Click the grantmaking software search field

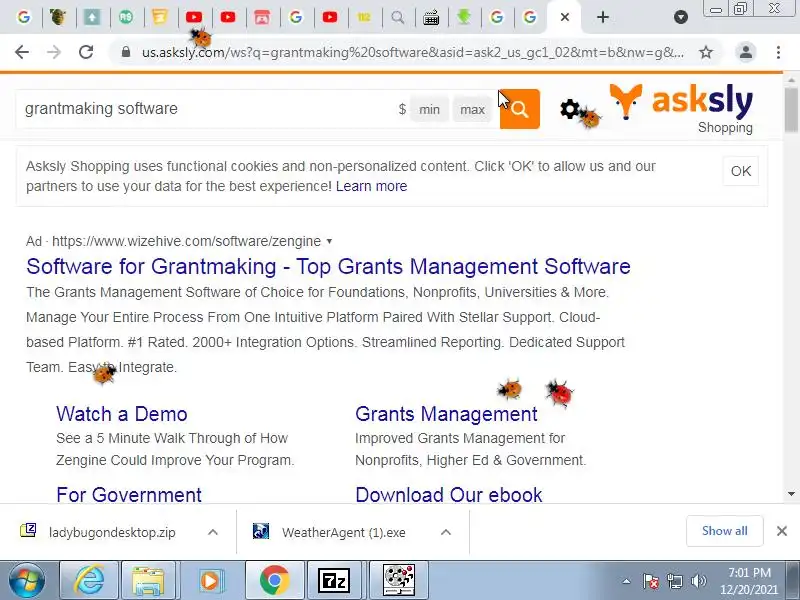[204, 109]
